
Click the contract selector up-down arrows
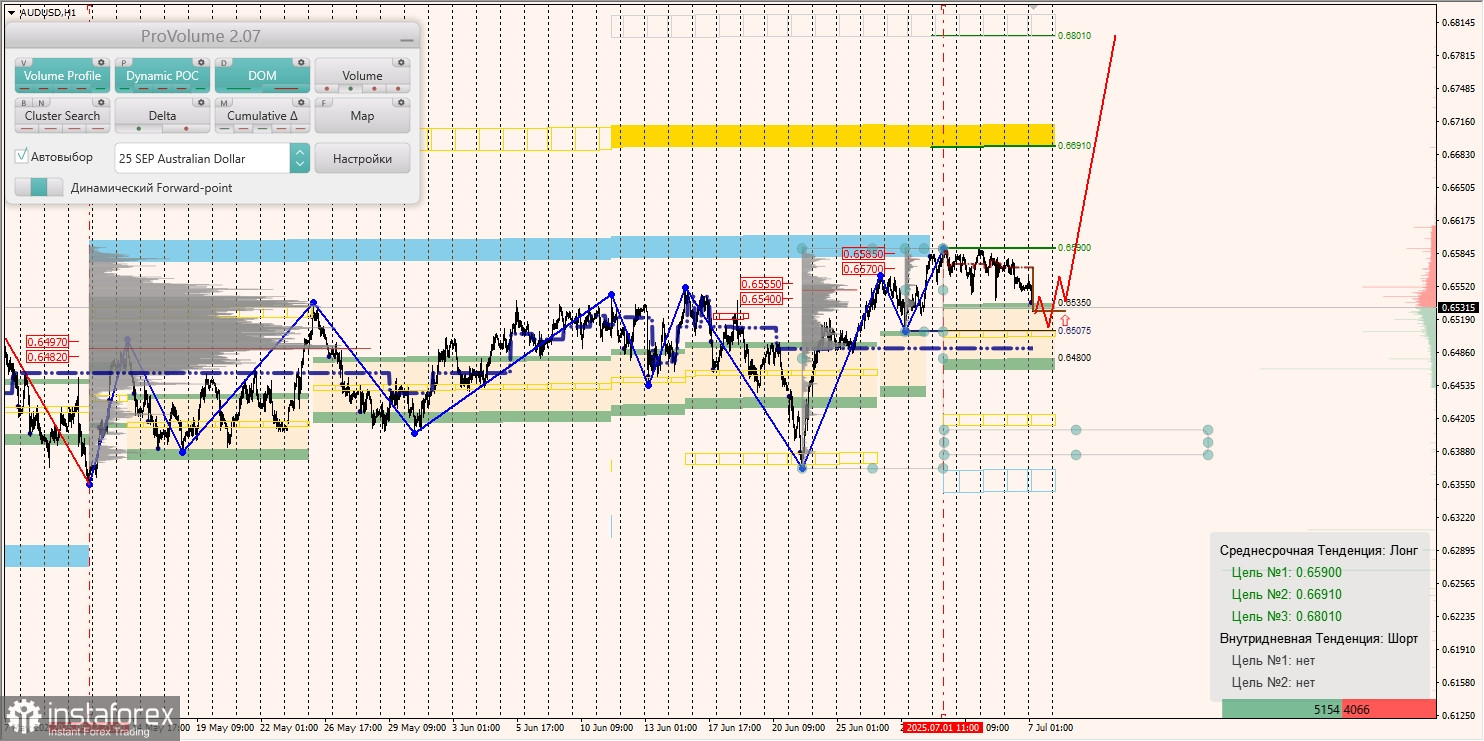300,158
